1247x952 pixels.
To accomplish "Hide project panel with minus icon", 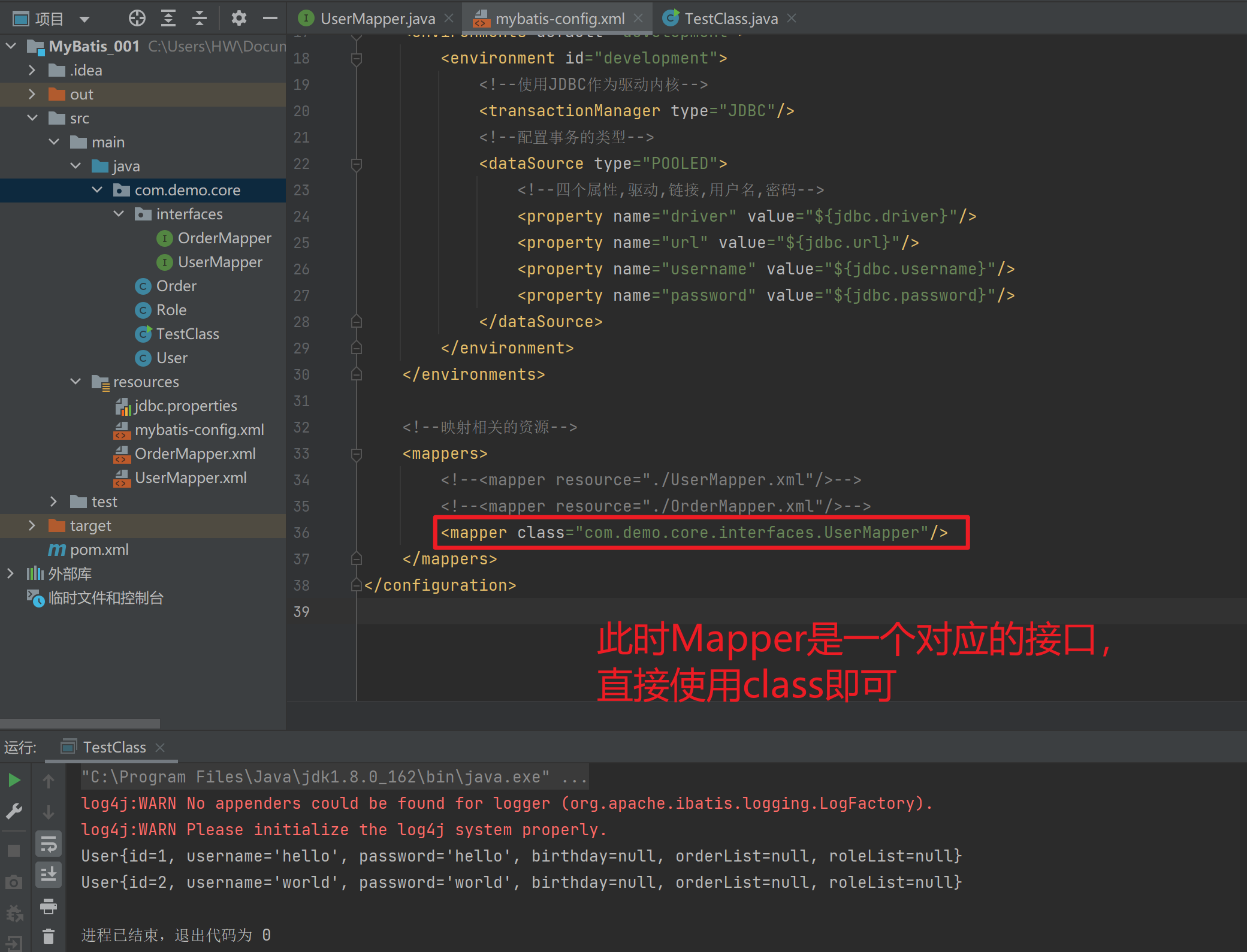I will click(270, 19).
